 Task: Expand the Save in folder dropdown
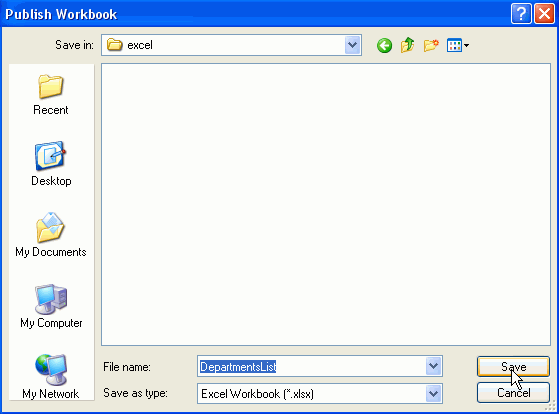(x=353, y=45)
